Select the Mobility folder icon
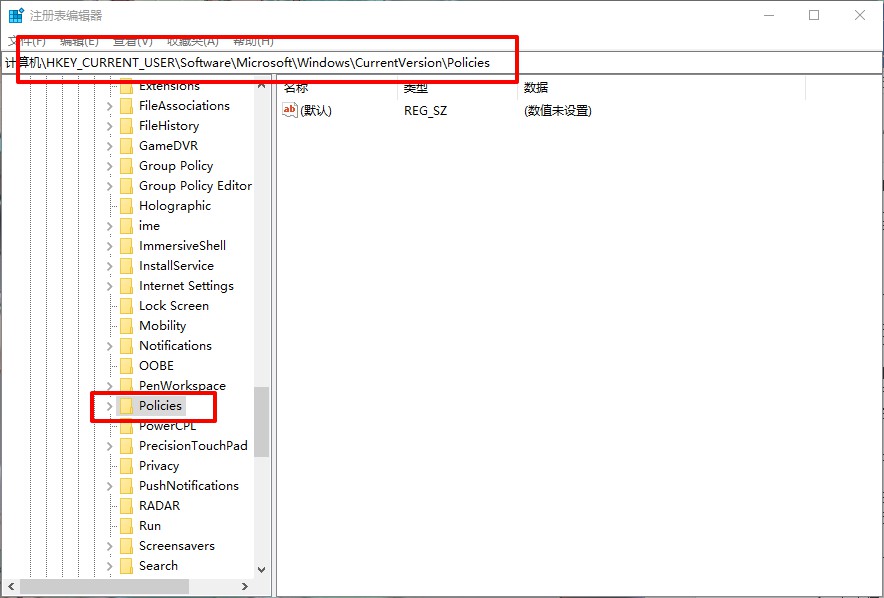The height and width of the screenshot is (598, 884). pos(126,326)
